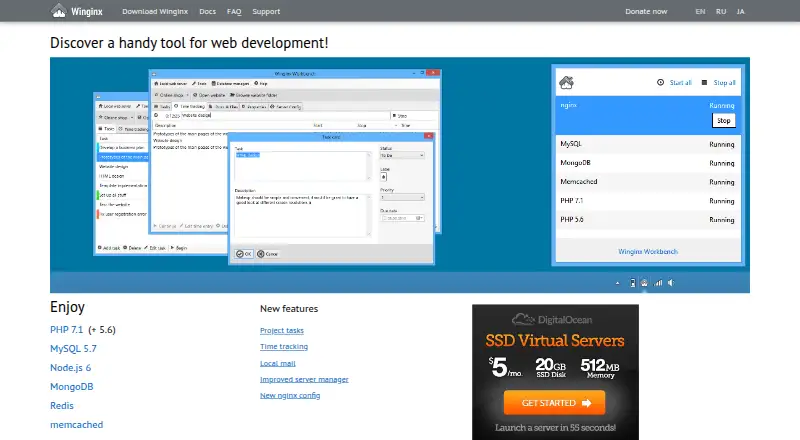The height and width of the screenshot is (440, 800).
Task: Select the MySQL row in the server manager
Action: click(647, 144)
